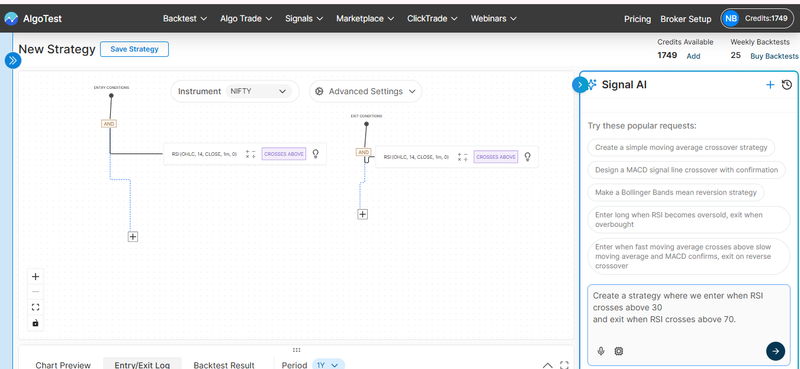Screen dimensions: 800x369
Task: Open math operators icon on exit RSI condition
Action: point(462,157)
